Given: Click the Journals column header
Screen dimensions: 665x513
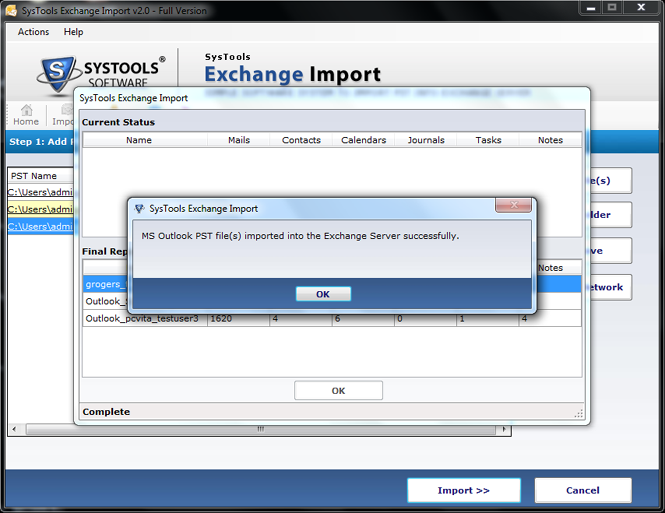Looking at the screenshot, I should (x=426, y=140).
